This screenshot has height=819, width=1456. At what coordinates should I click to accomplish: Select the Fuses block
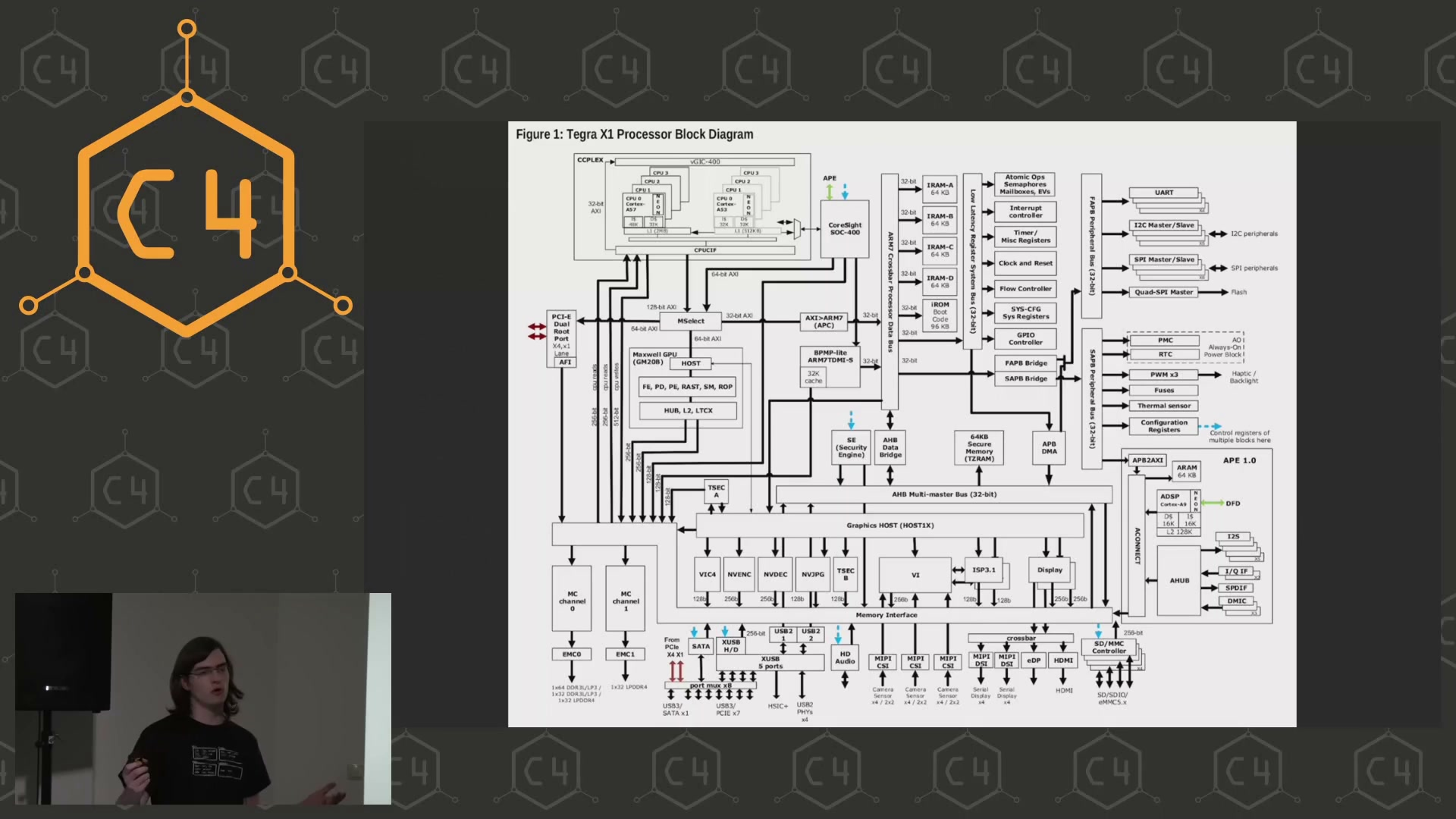click(1164, 391)
